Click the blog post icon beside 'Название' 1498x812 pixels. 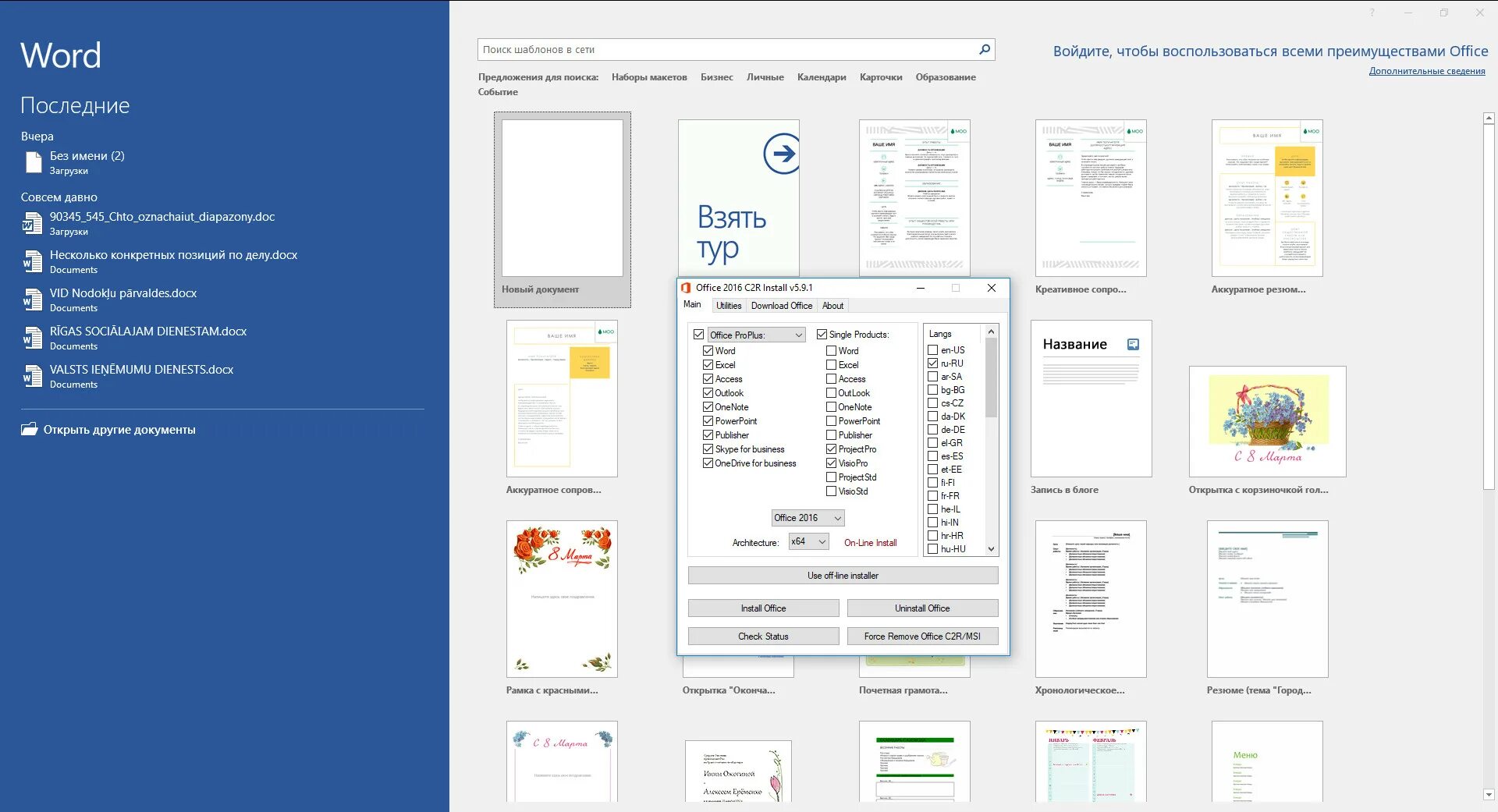(x=1134, y=344)
